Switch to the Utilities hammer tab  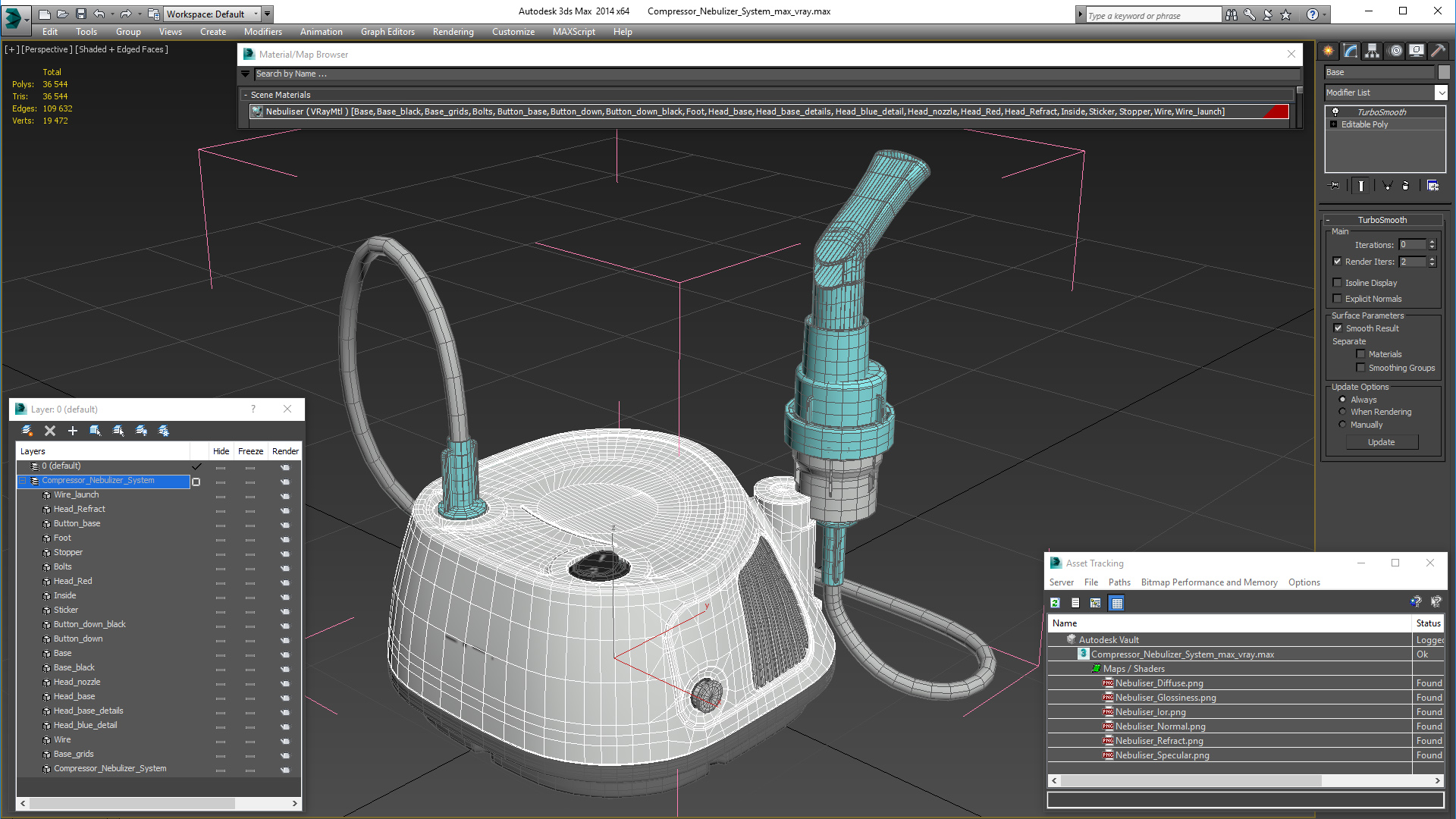(x=1438, y=51)
